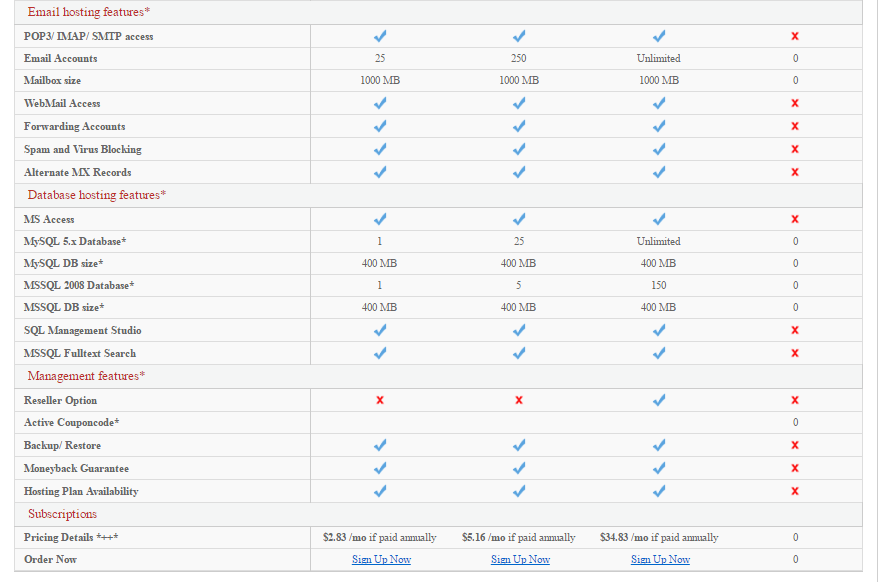Screen dimensions: 878x582
Task: Click third-plan checkmark in SQL Management Studio row
Action: [x=659, y=330]
